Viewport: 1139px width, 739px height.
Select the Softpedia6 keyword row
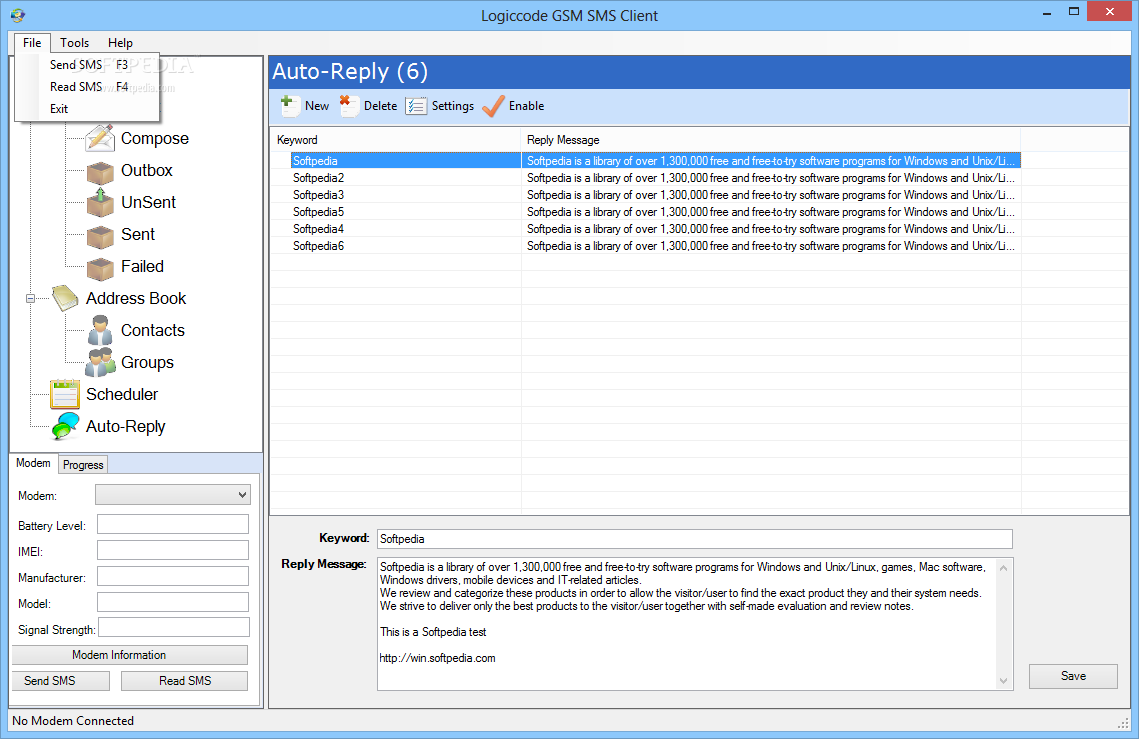646,246
